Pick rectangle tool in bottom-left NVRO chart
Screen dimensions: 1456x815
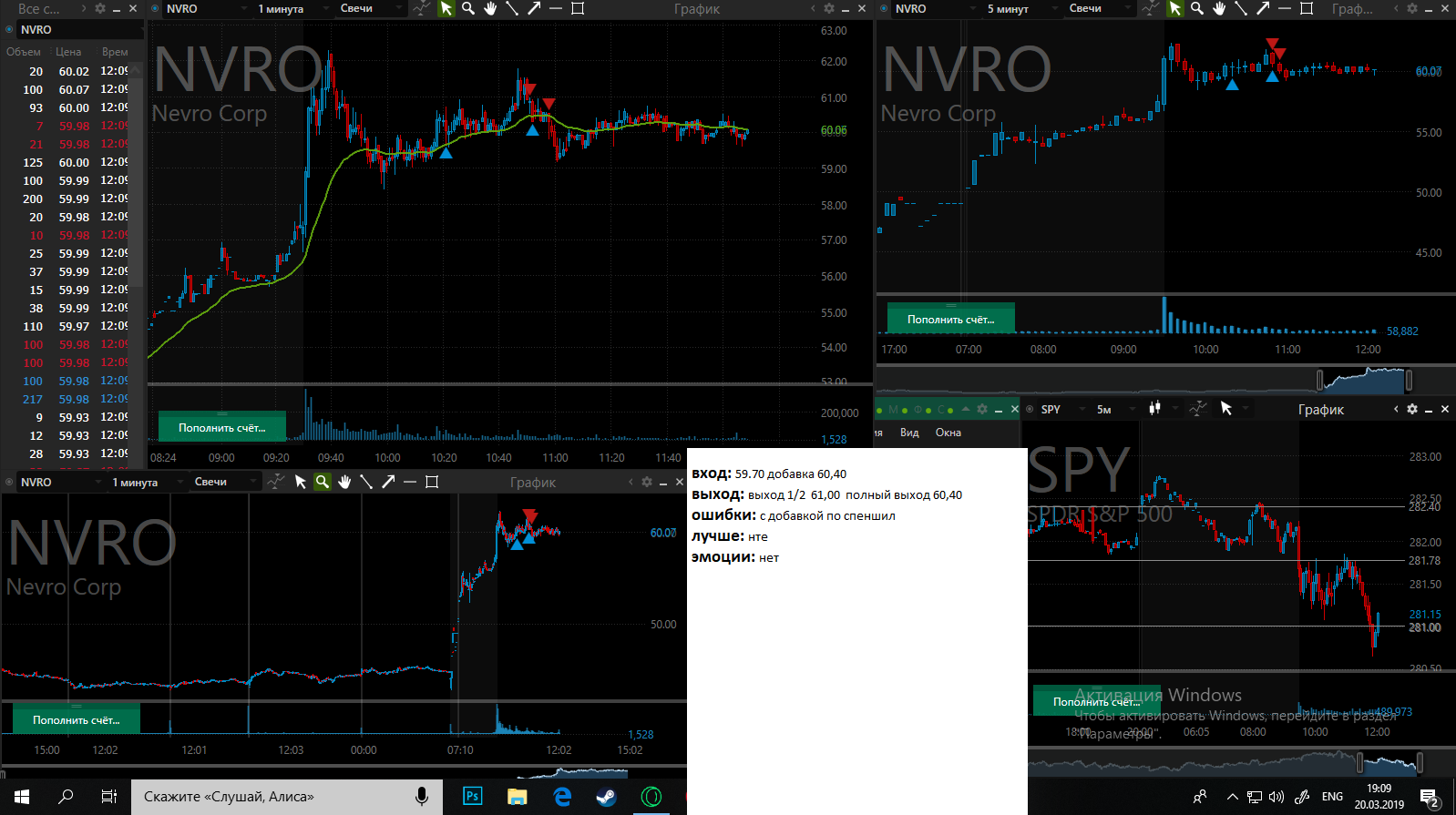click(432, 482)
